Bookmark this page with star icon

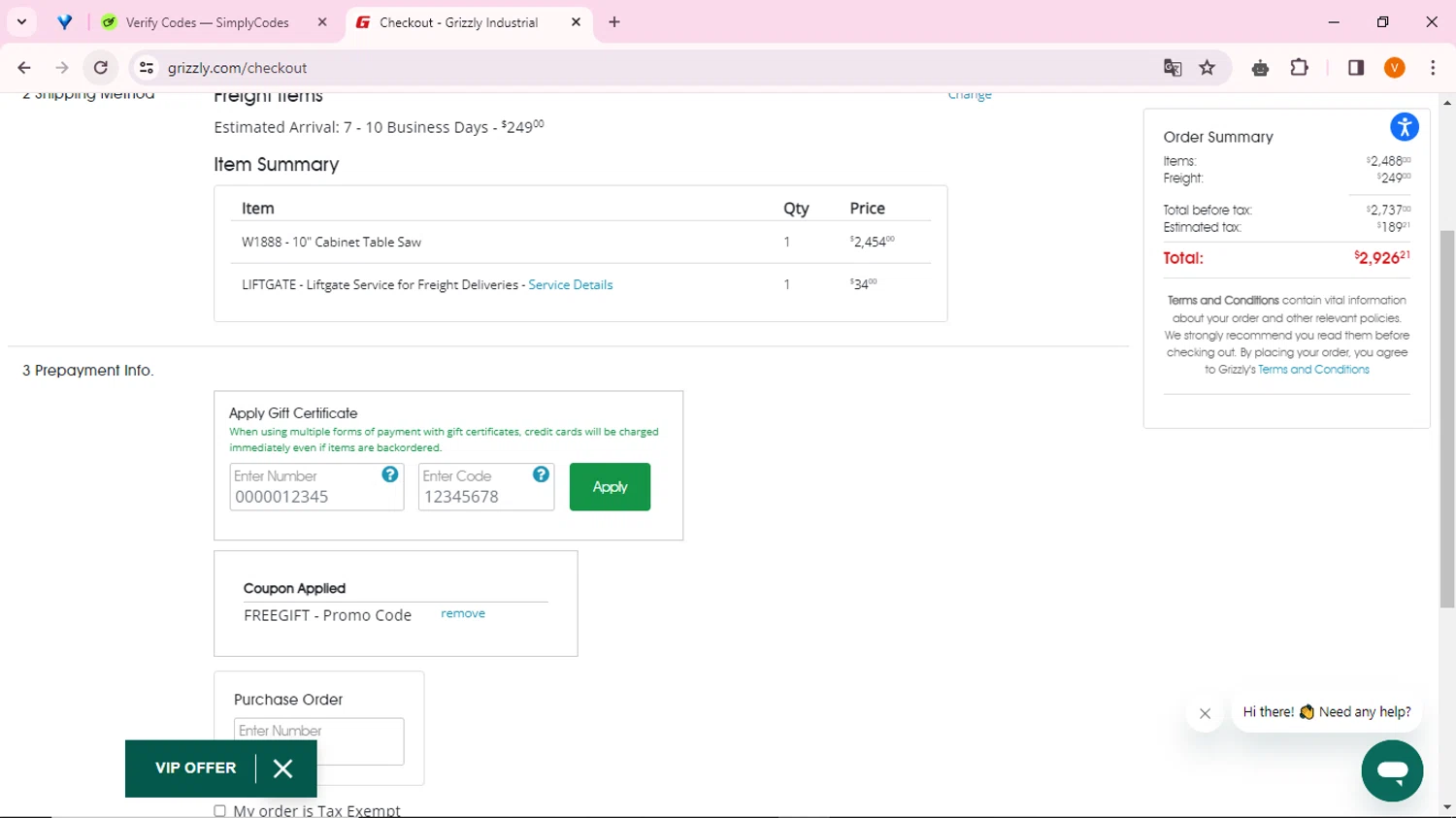coord(1208,68)
